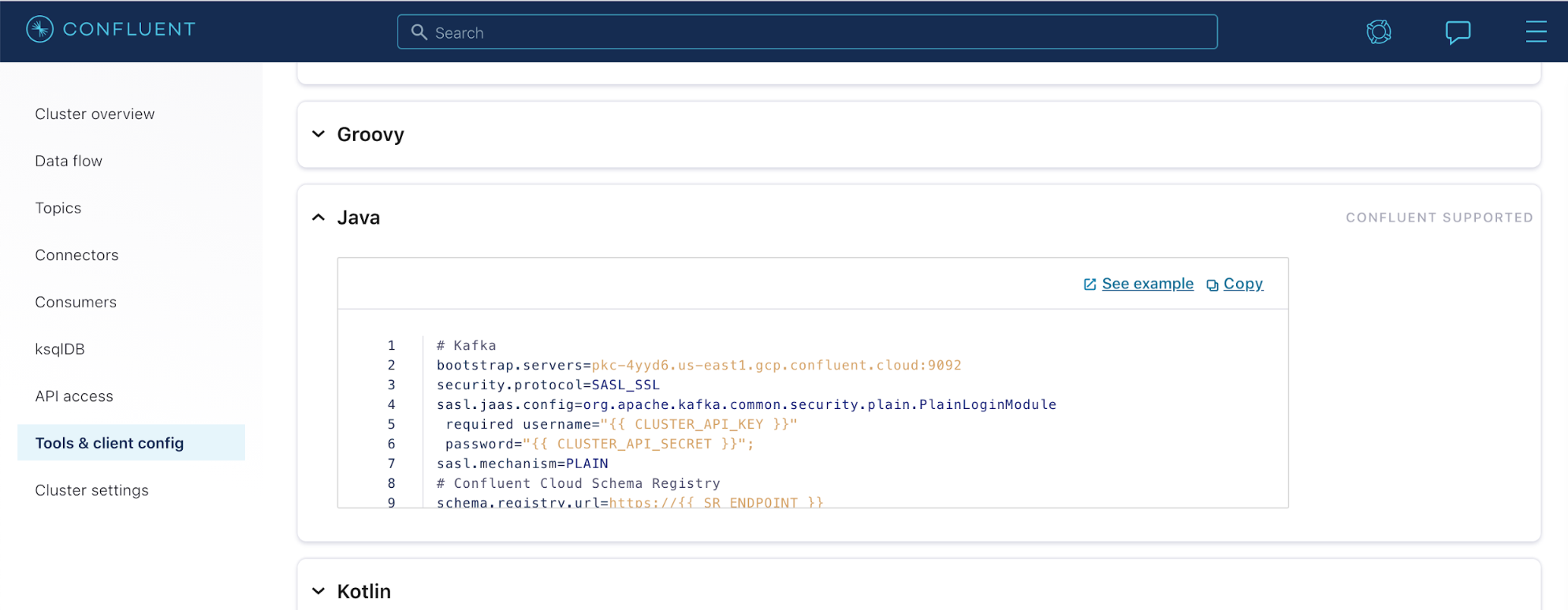Screen dimensions: 1568x610
Task: Click the CONFLUENT wordmark
Action: point(129,29)
